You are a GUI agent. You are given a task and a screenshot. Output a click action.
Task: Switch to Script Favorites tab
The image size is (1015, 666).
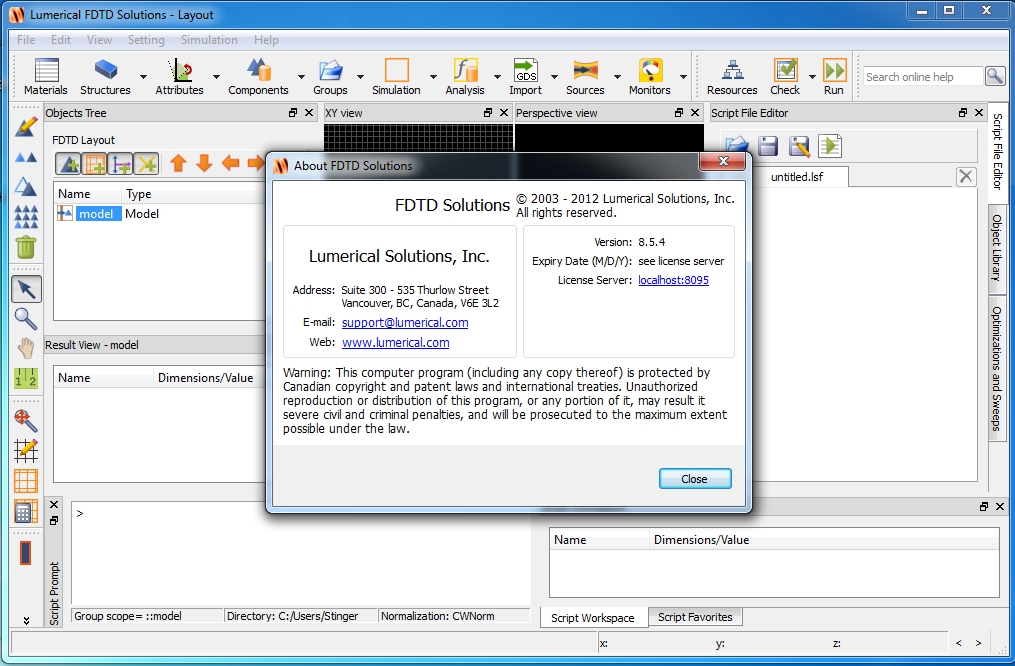click(695, 617)
